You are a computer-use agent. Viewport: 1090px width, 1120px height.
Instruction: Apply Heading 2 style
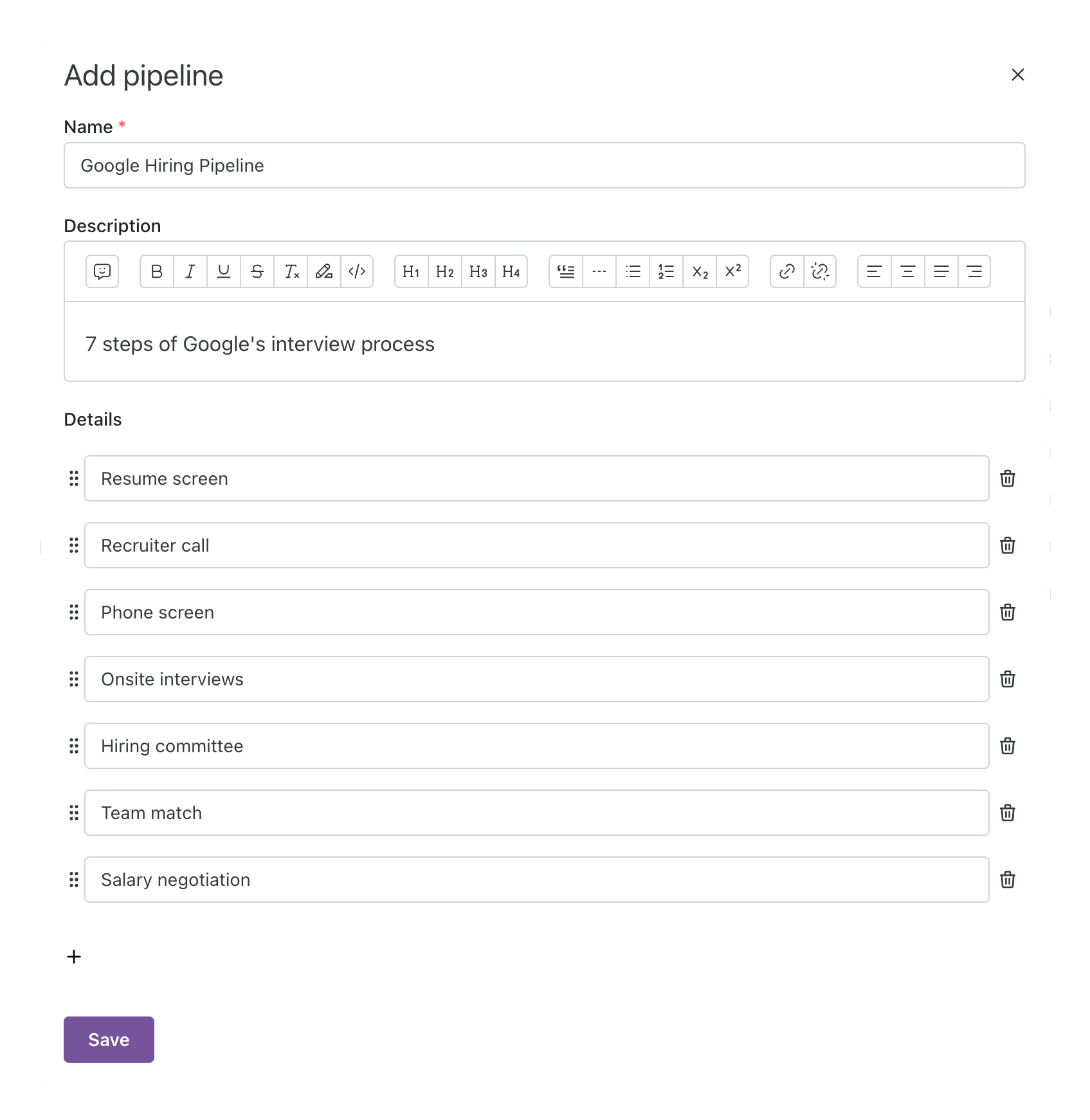[x=444, y=271]
